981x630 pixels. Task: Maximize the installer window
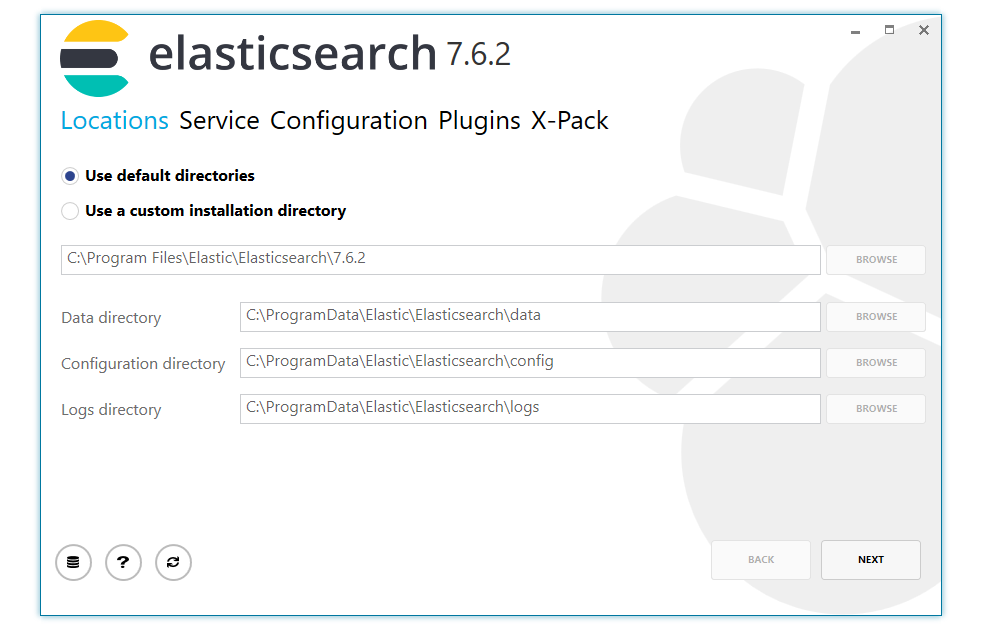tap(889, 30)
